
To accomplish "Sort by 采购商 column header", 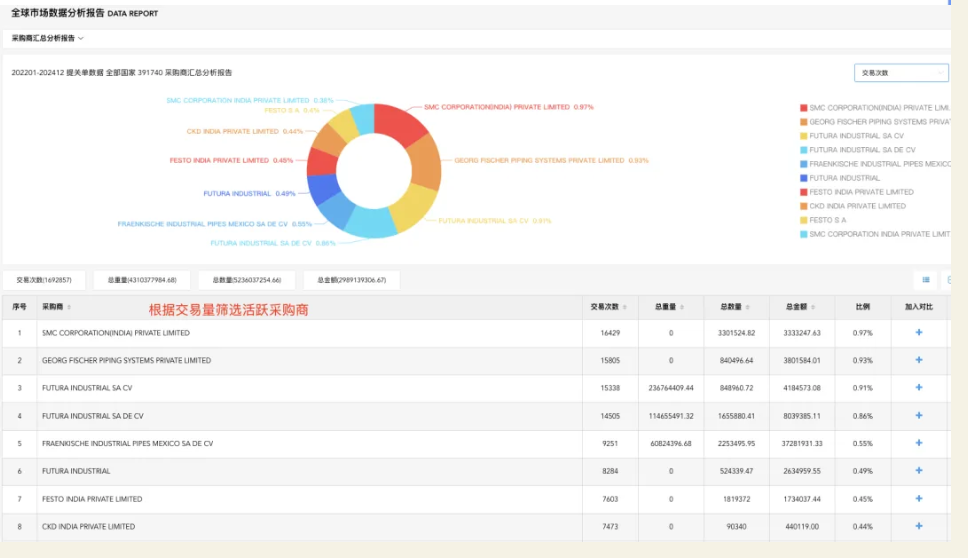I will [x=56, y=307].
